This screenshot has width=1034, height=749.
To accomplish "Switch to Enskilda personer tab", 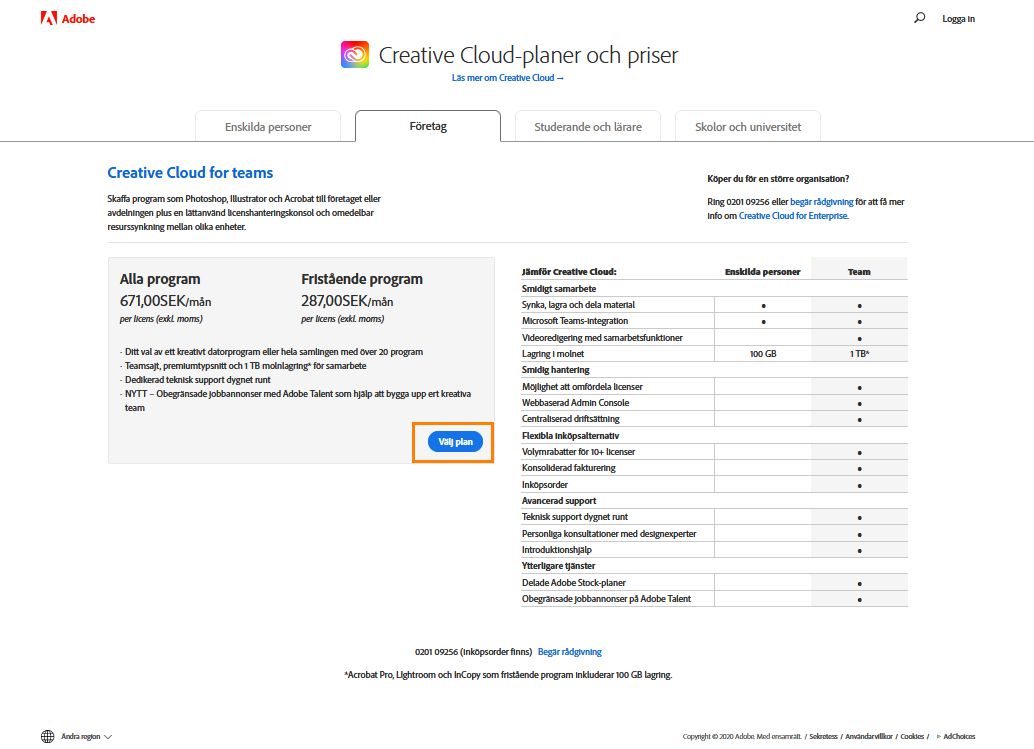I will coord(268,127).
